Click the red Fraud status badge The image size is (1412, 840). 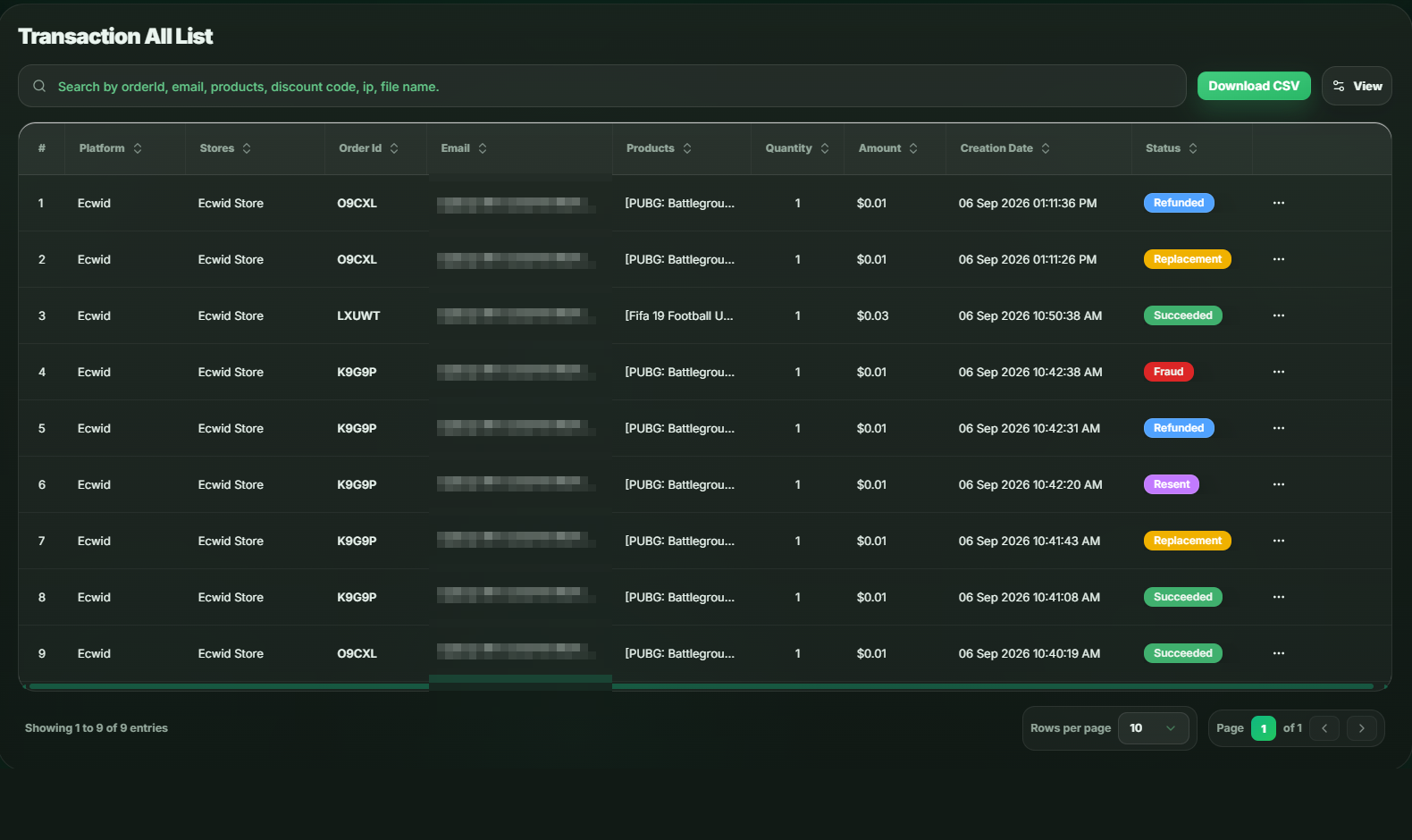(1169, 372)
